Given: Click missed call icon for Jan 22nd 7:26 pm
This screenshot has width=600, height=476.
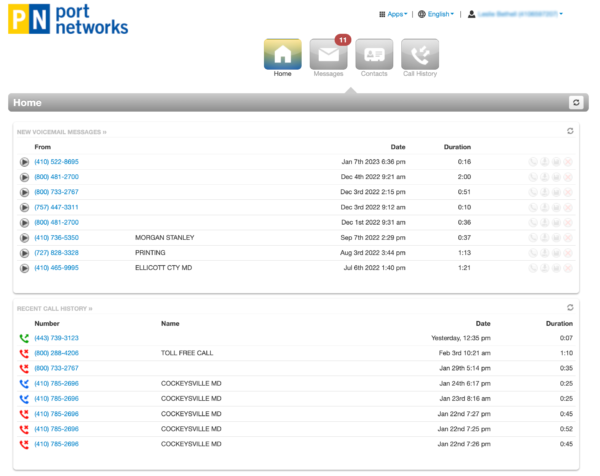Looking at the screenshot, I should pyautogui.click(x=24, y=444).
